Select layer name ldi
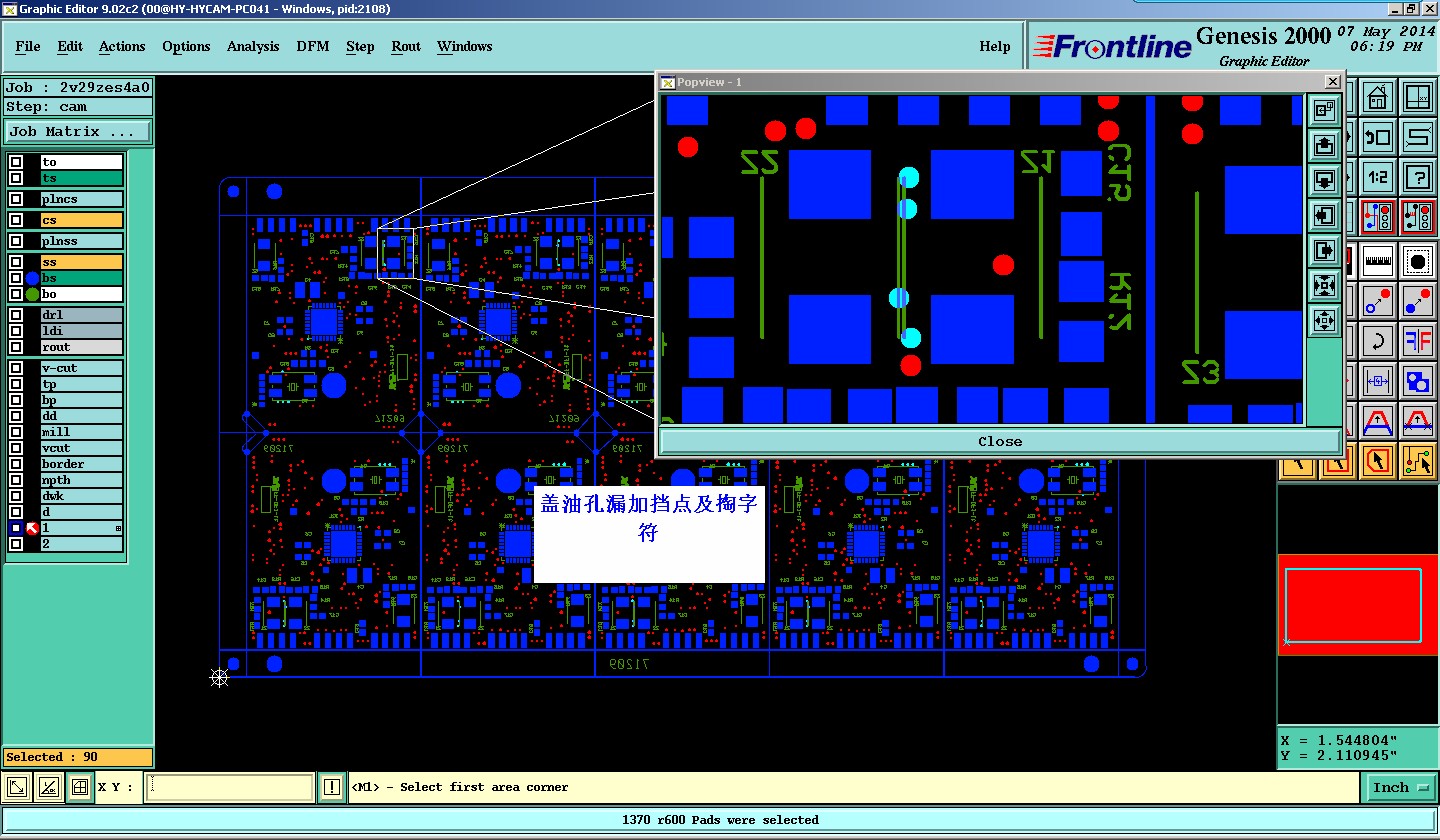The image size is (1440, 840). coord(82,331)
